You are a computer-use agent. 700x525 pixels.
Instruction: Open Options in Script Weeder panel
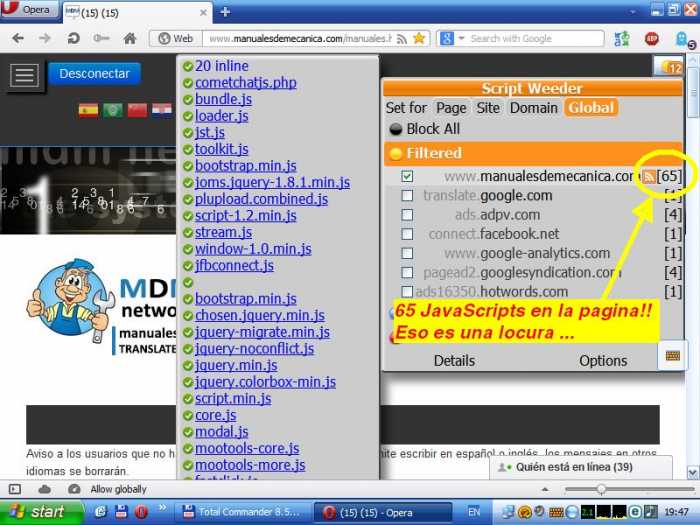(603, 361)
